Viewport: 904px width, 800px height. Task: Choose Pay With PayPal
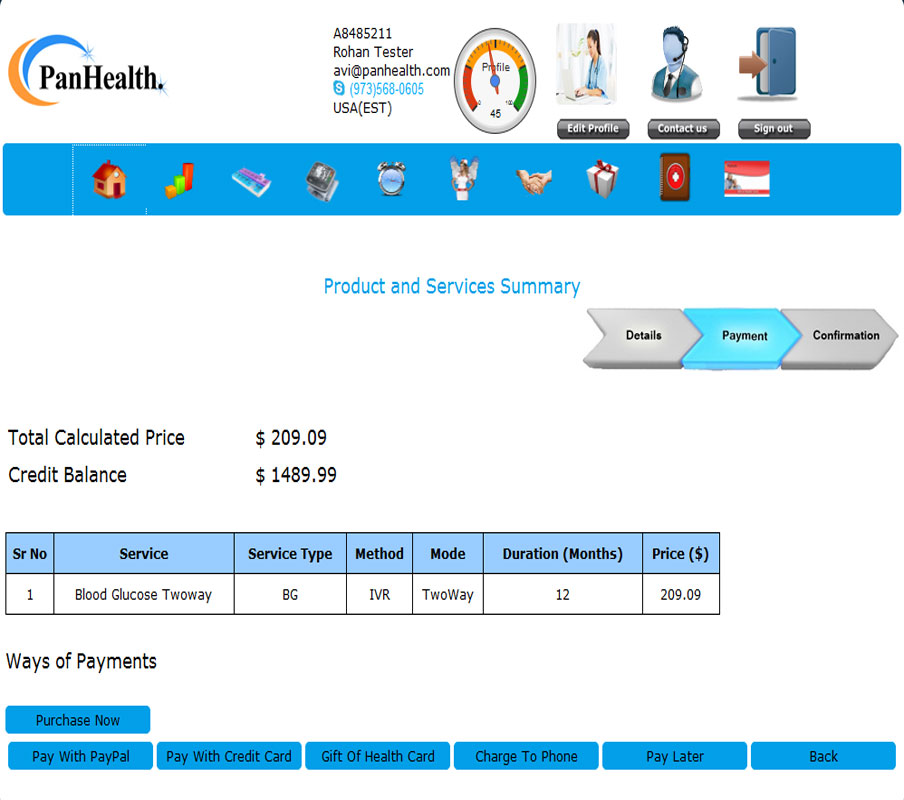tap(81, 756)
